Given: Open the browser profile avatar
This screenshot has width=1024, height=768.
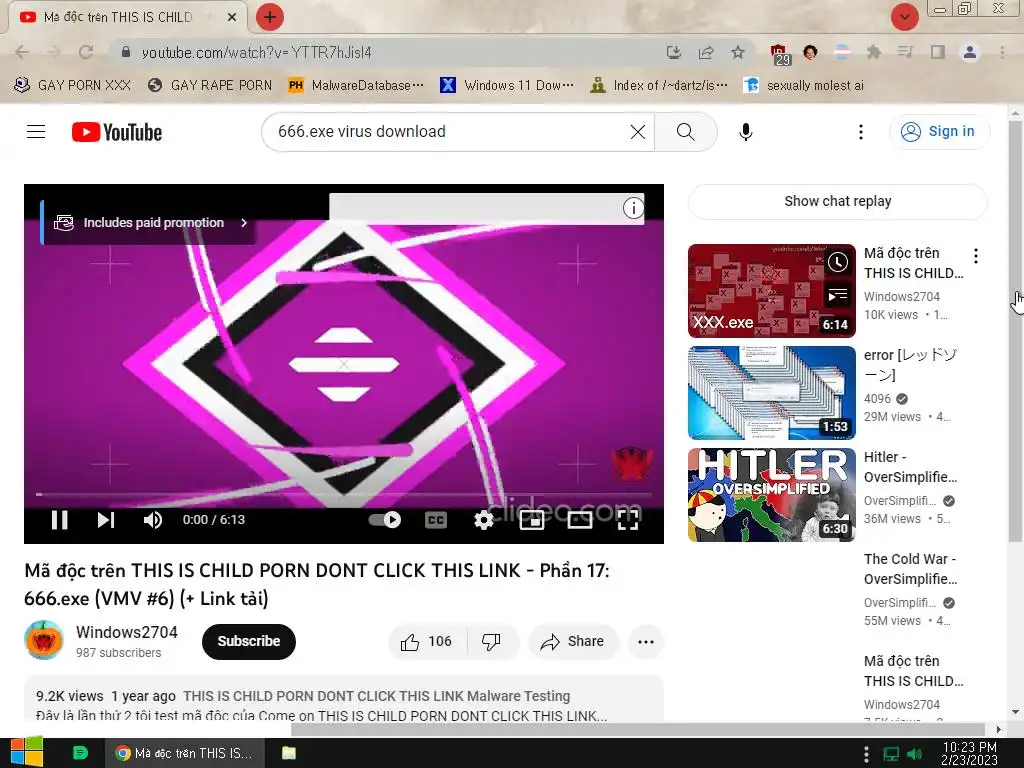Looking at the screenshot, I should pyautogui.click(x=970, y=52).
